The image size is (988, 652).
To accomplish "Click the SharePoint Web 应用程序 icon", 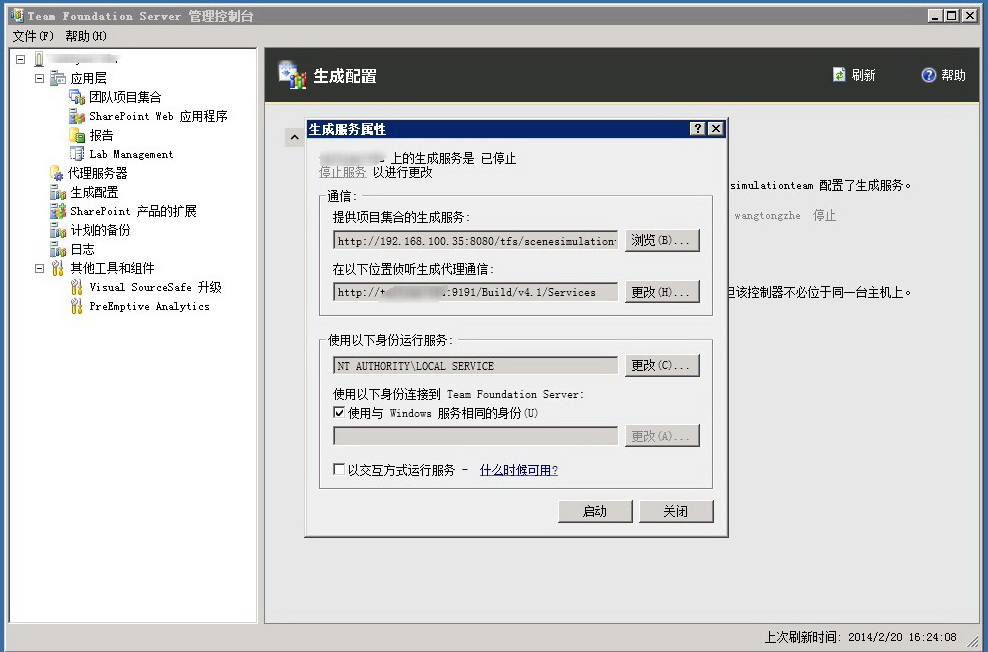I will tap(77, 116).
